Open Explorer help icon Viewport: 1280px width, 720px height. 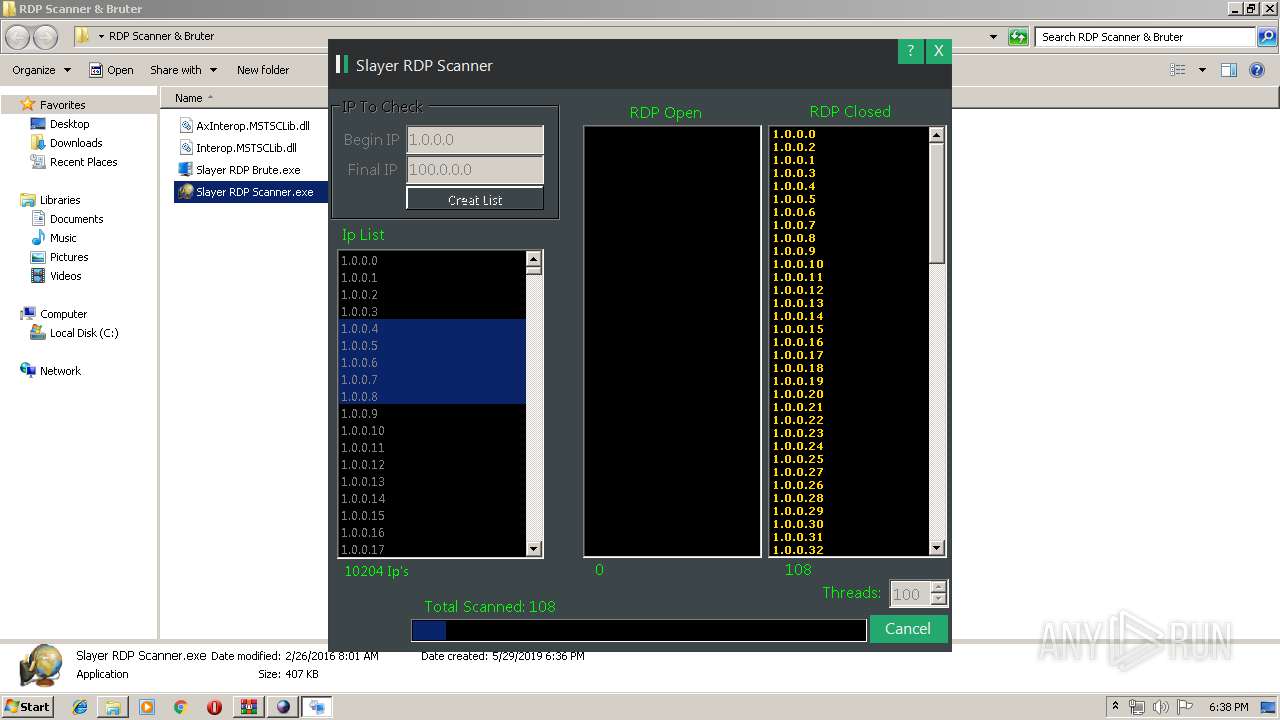(x=1259, y=70)
